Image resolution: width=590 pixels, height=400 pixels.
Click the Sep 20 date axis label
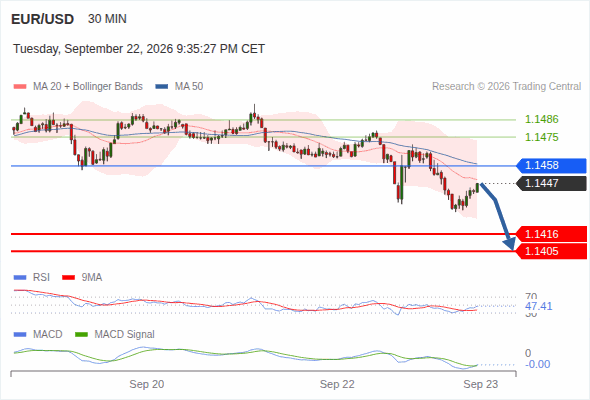pyautogui.click(x=147, y=384)
